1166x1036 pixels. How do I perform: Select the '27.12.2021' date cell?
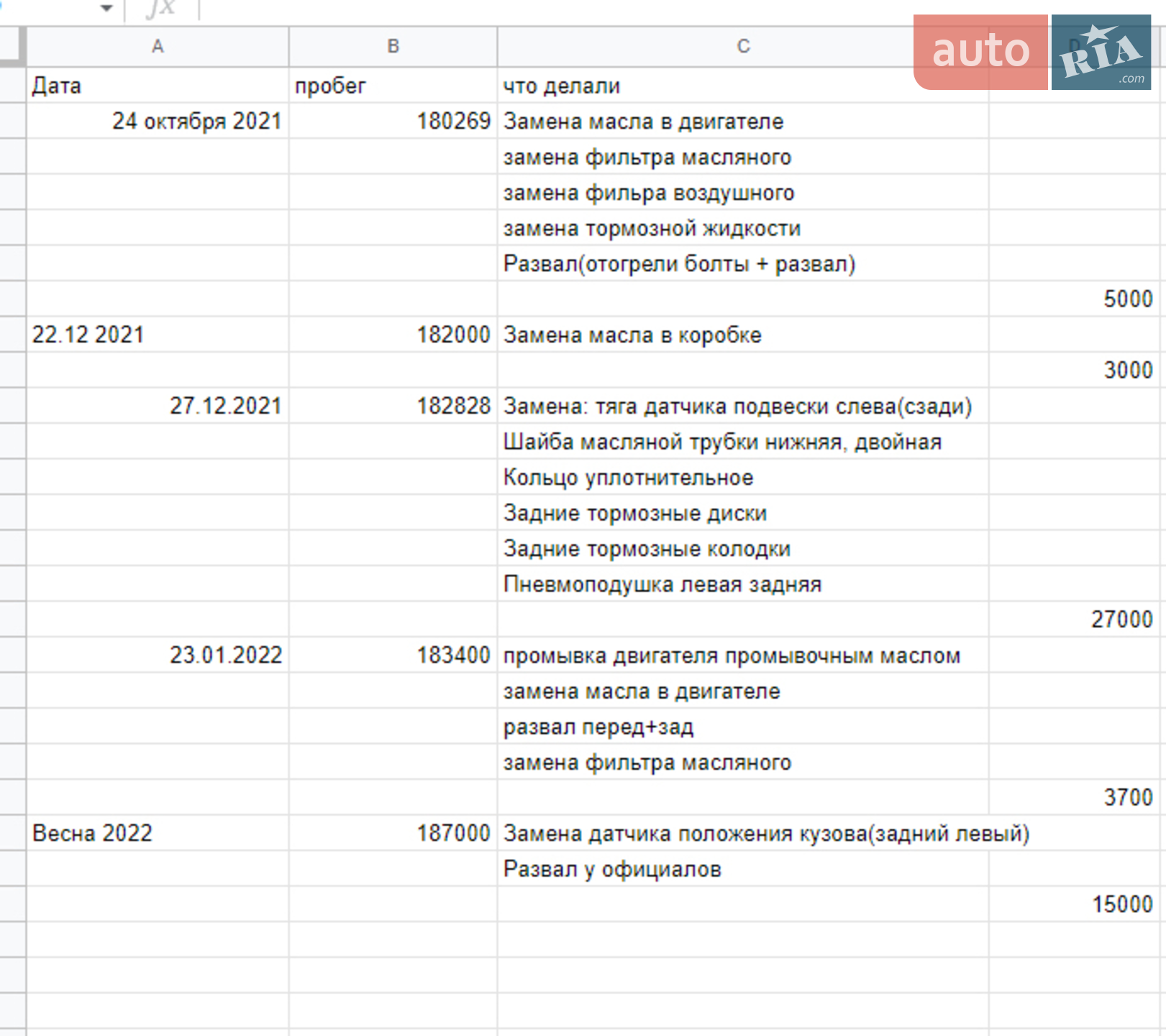pos(158,406)
